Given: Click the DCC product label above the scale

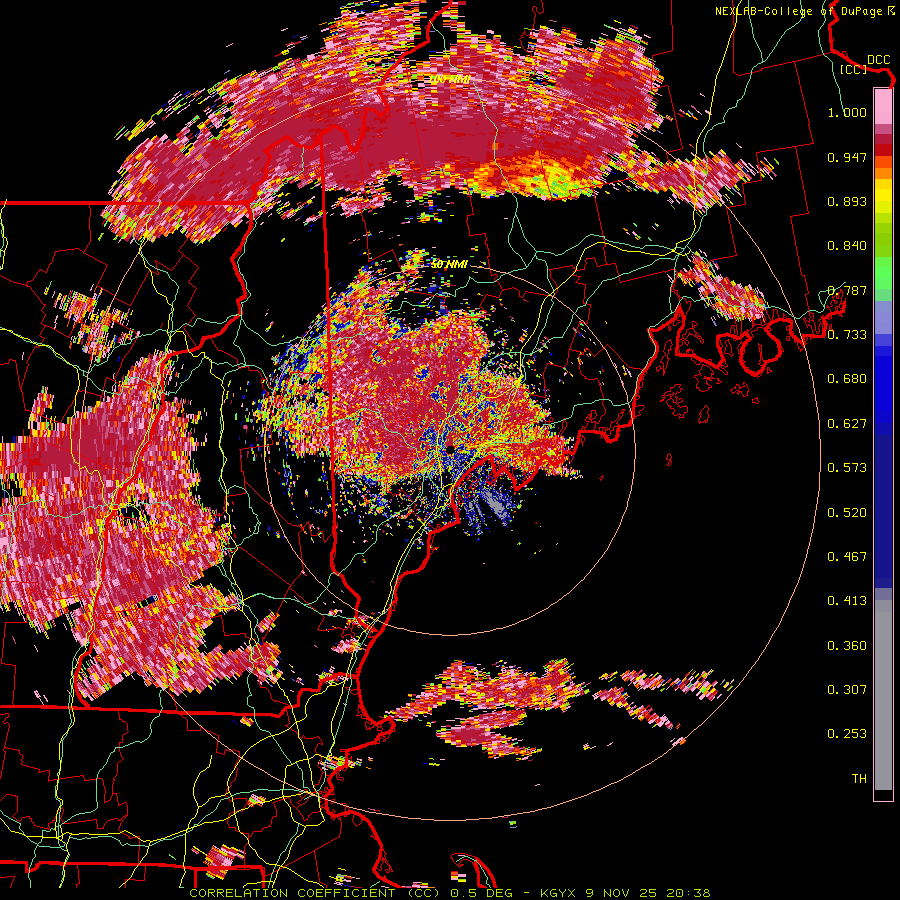Looking at the screenshot, I should tap(878, 60).
